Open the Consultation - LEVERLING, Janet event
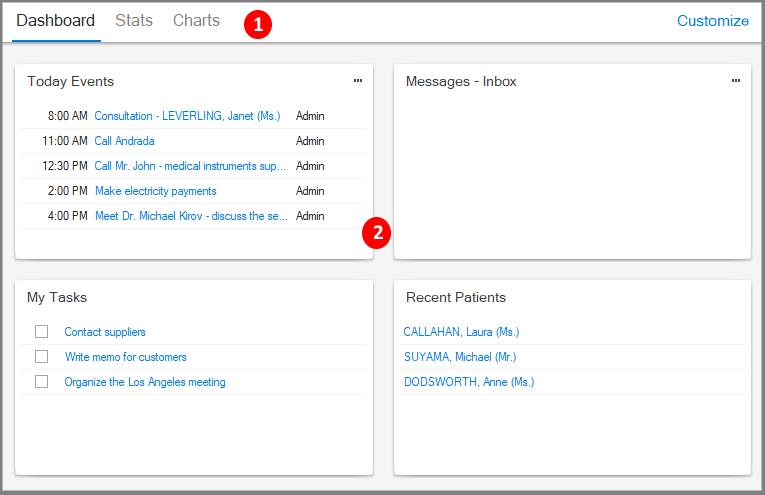The width and height of the screenshot is (765, 495). [x=188, y=116]
